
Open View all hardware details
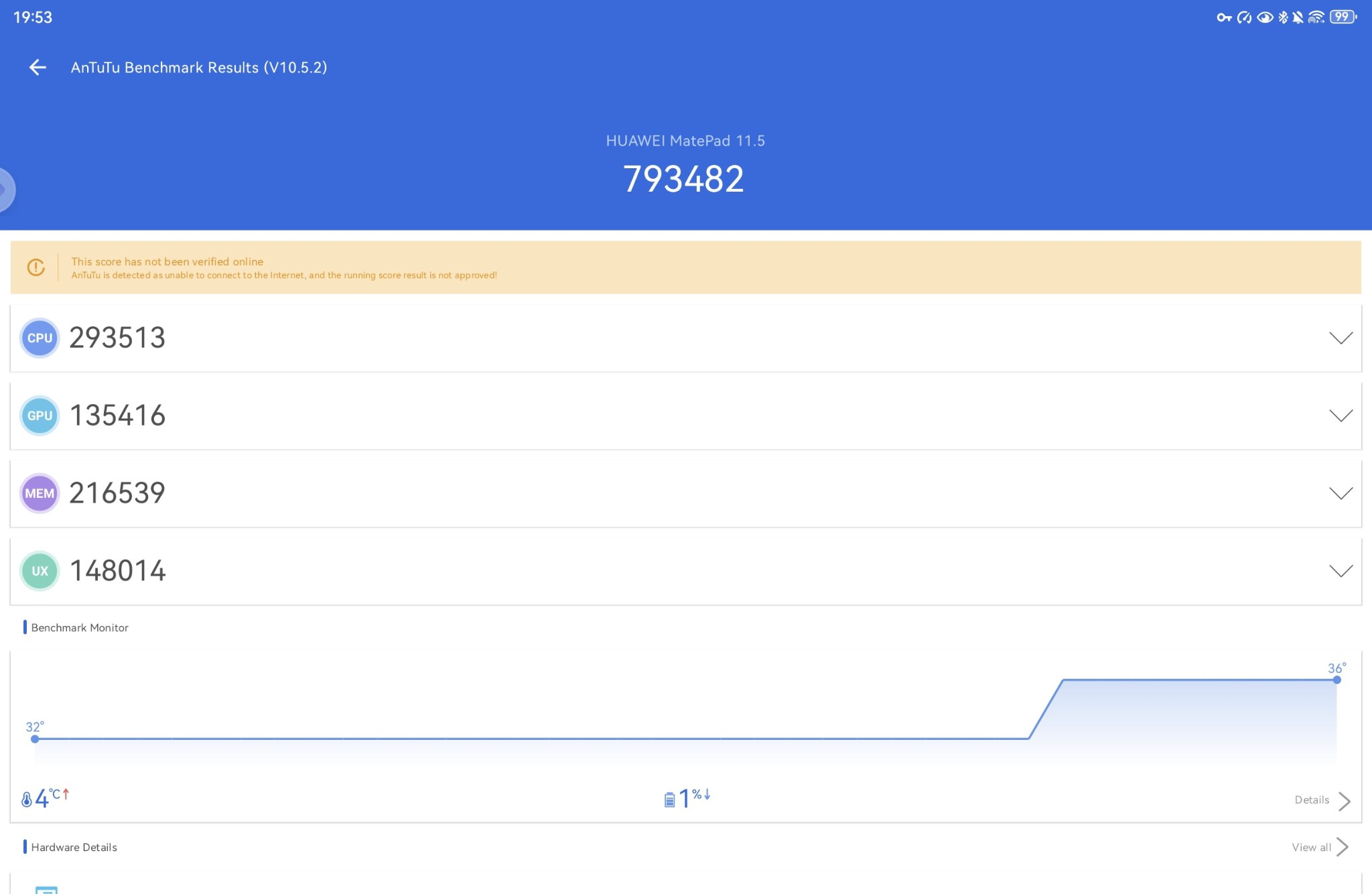pyautogui.click(x=1320, y=847)
